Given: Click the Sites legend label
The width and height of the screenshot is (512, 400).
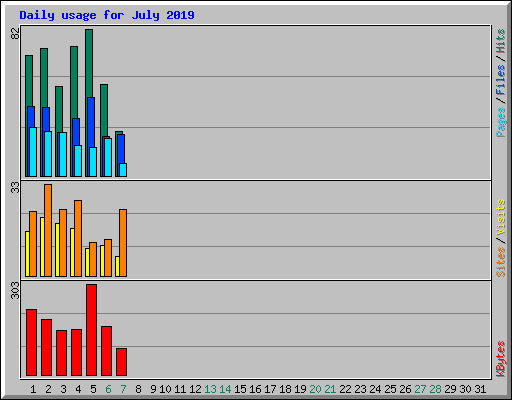Looking at the screenshot, I should click(x=500, y=262).
